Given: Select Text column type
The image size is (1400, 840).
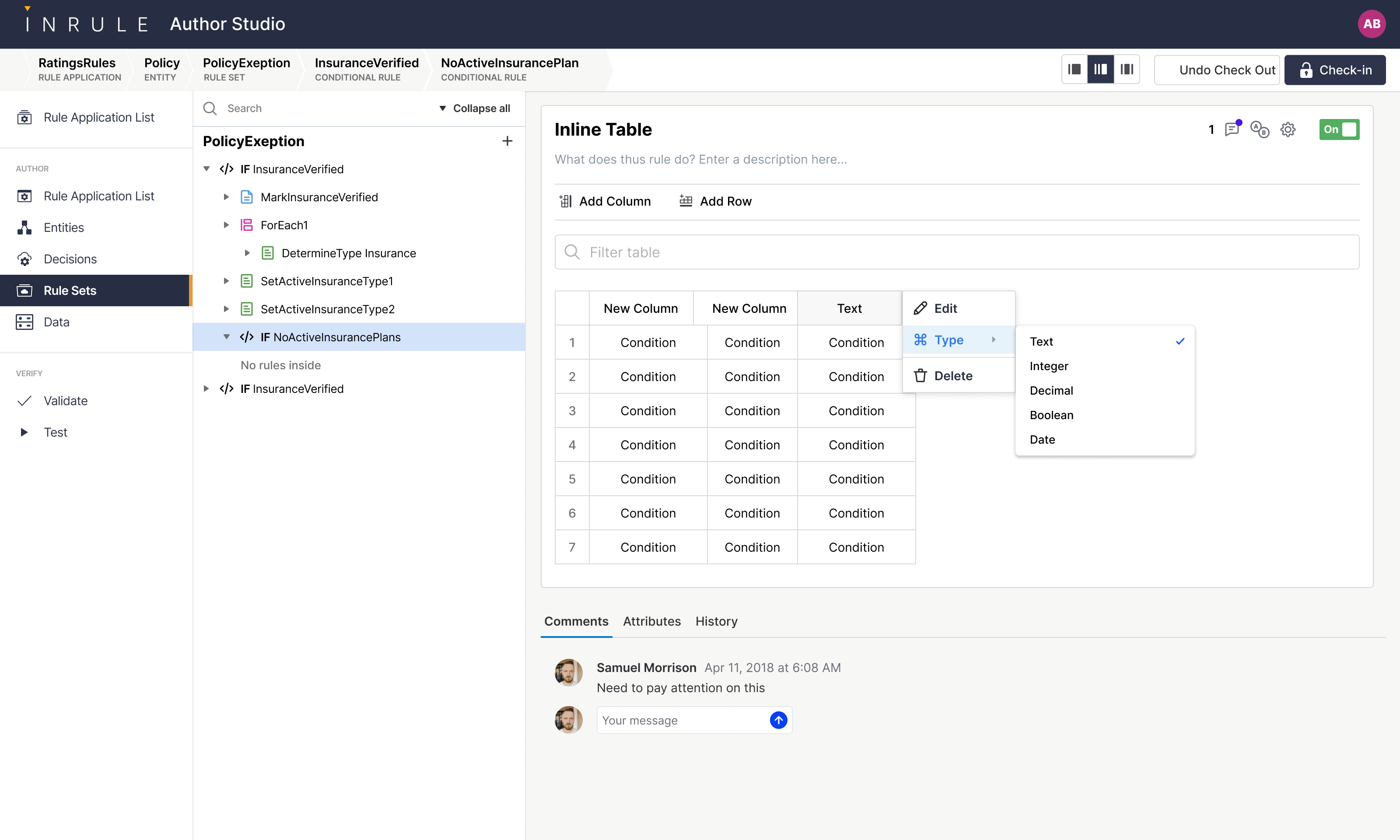Looking at the screenshot, I should [1105, 341].
